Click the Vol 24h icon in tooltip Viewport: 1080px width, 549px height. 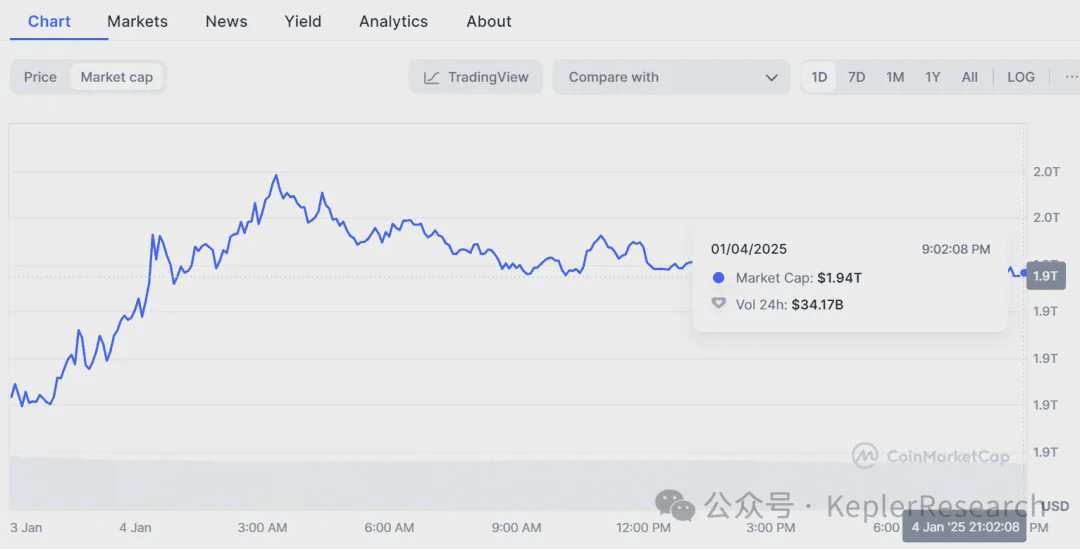click(x=718, y=304)
